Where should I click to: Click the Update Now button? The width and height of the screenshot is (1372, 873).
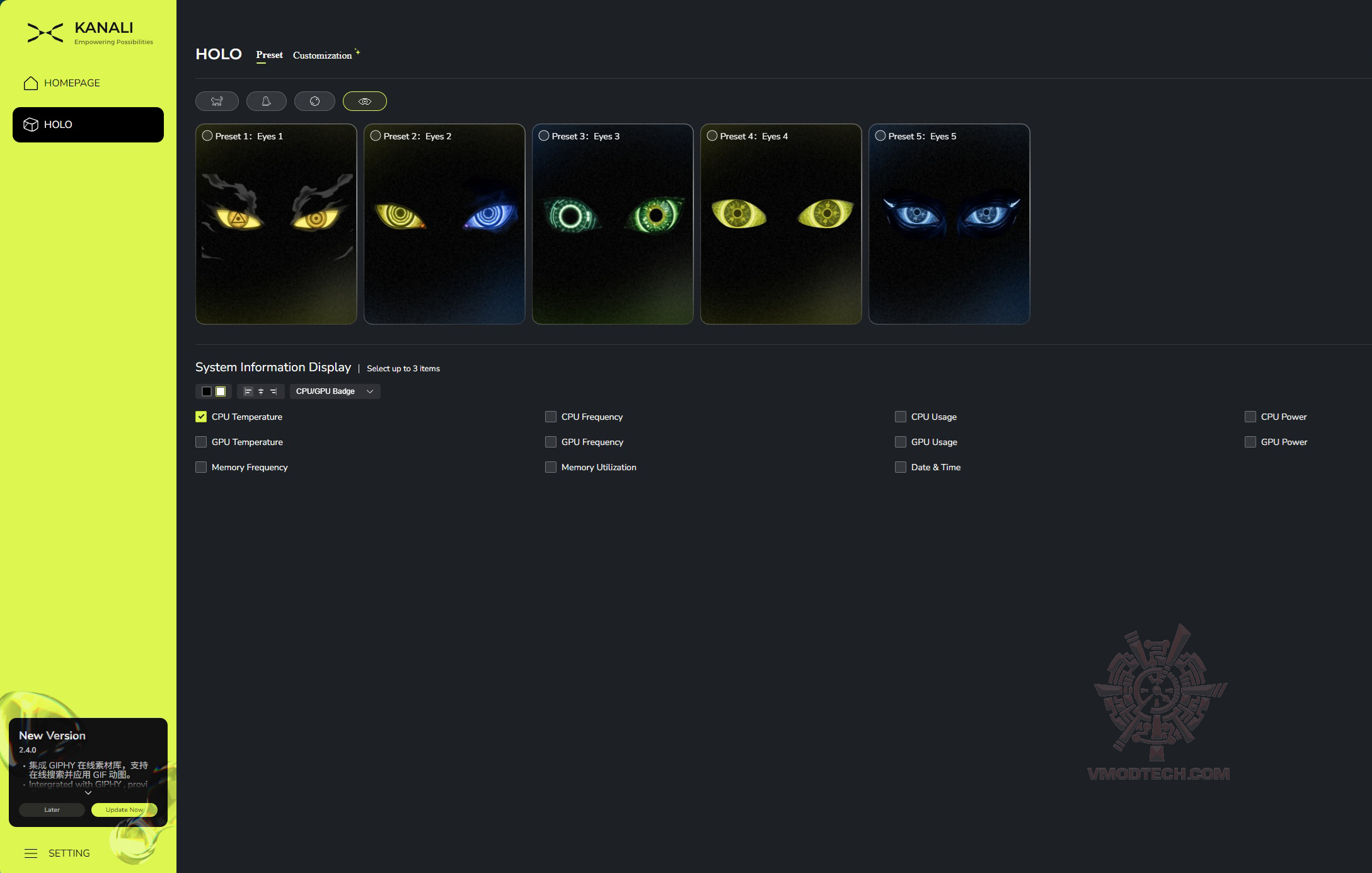coord(124,810)
